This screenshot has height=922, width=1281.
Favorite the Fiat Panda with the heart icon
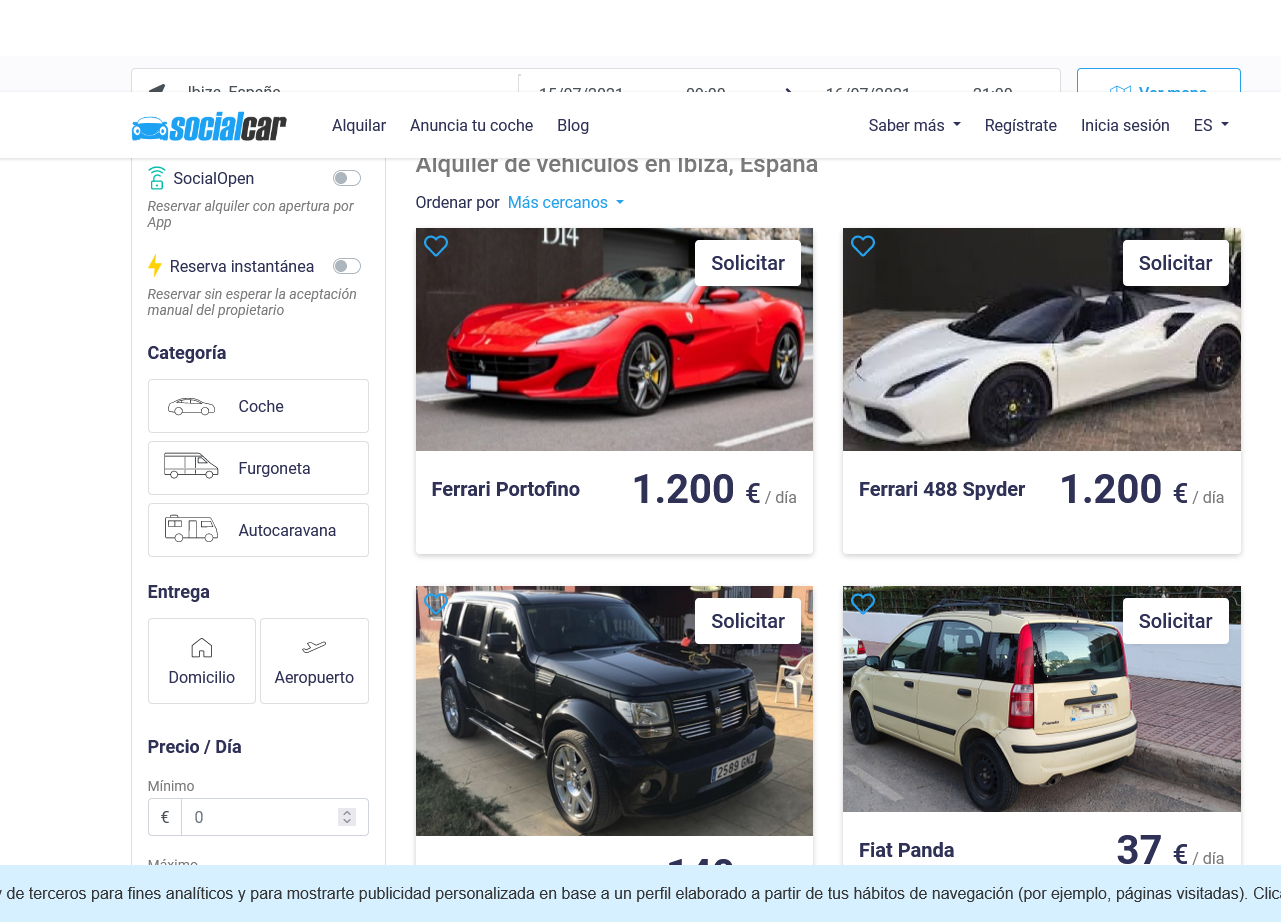pyautogui.click(x=863, y=604)
